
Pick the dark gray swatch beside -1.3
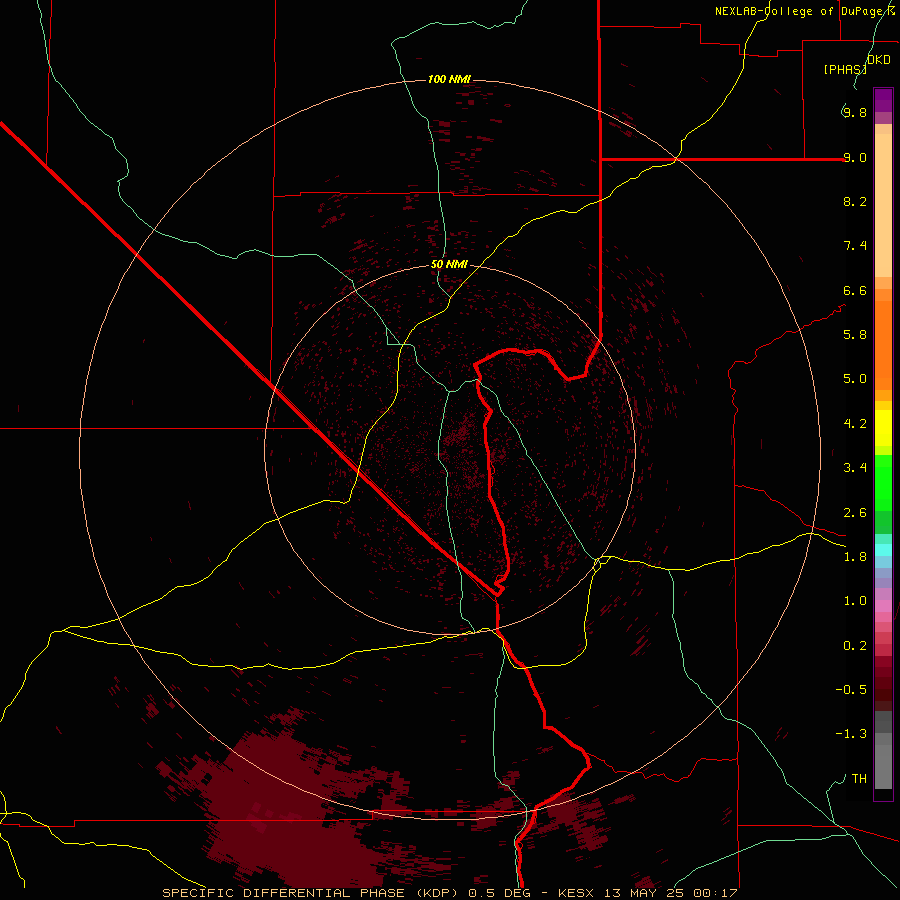point(883,722)
